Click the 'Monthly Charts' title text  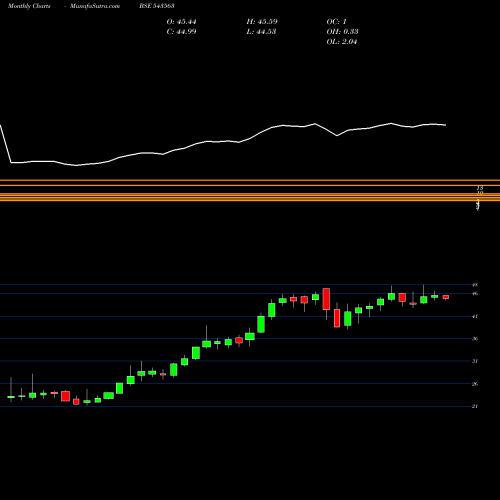tap(29, 6)
